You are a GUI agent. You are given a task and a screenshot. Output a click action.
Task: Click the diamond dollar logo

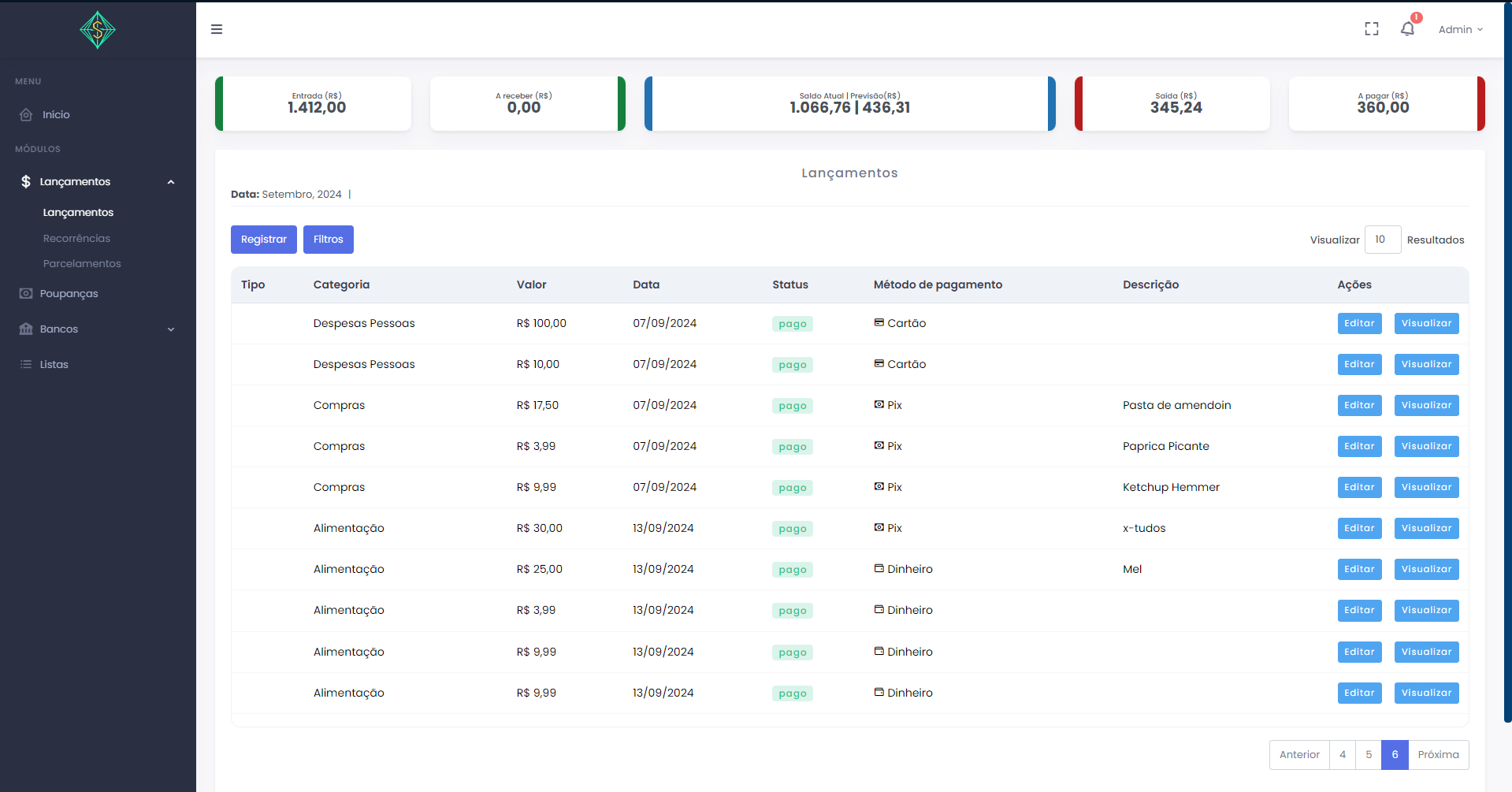click(x=98, y=30)
